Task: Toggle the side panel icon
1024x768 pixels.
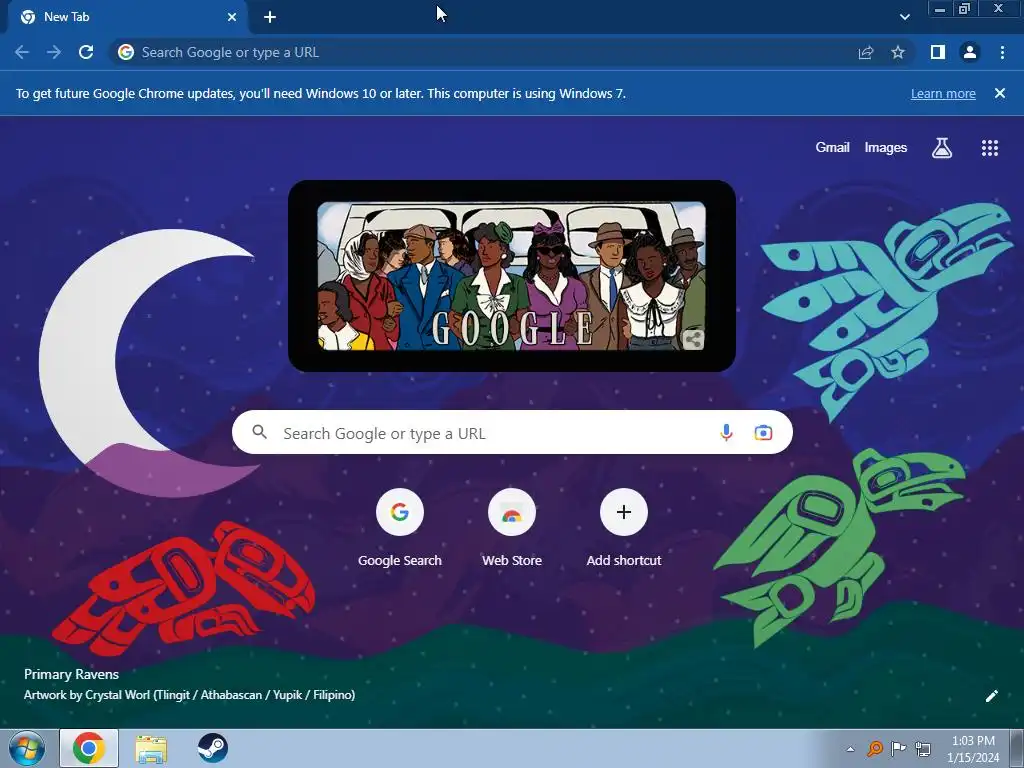Action: click(938, 52)
